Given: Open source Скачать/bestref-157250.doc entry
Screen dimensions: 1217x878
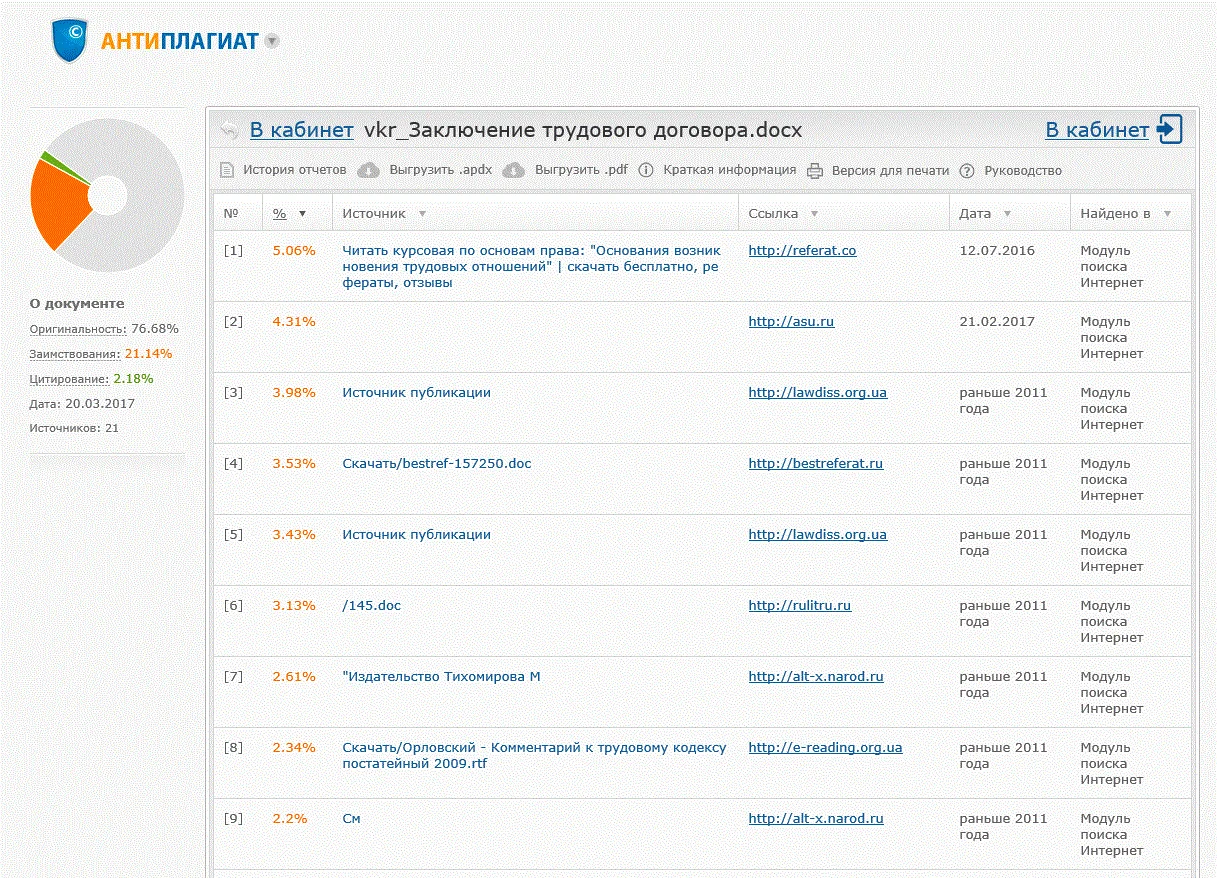Looking at the screenshot, I should pos(437,464).
